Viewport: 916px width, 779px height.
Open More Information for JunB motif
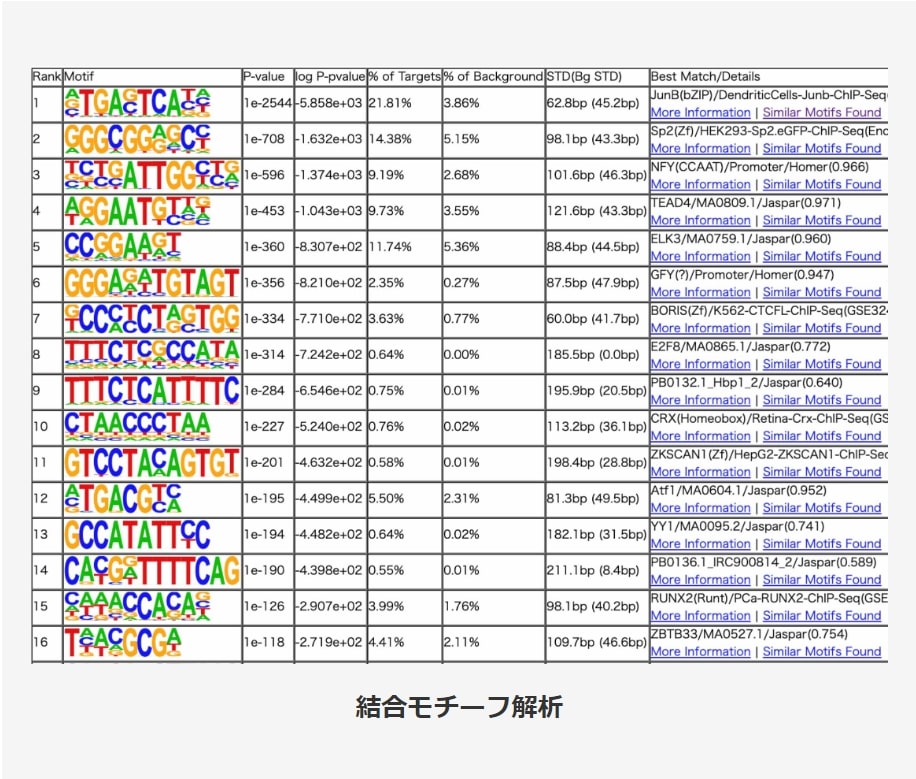pyautogui.click(x=700, y=112)
